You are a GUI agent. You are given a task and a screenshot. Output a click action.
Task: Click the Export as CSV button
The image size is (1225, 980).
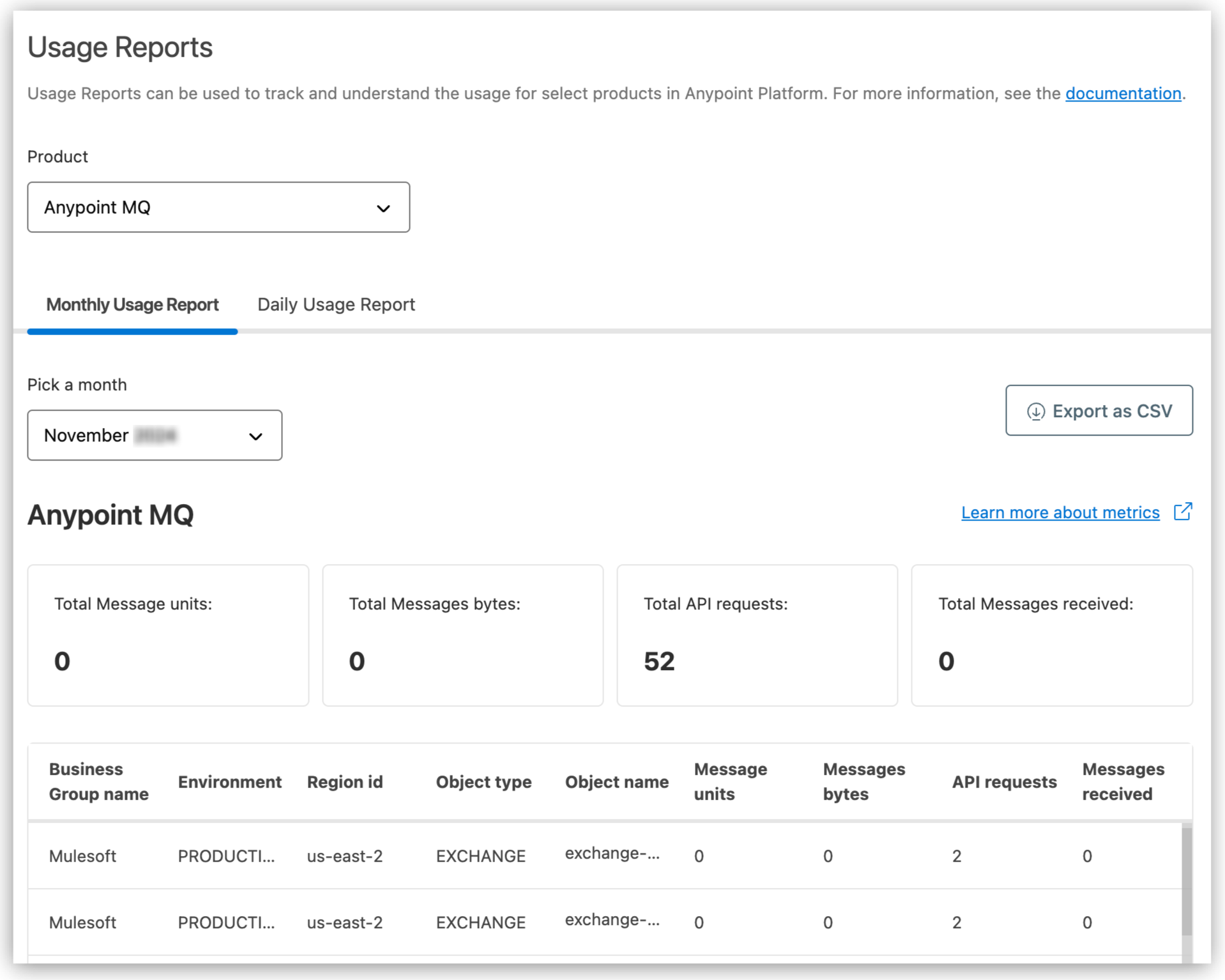[1099, 410]
